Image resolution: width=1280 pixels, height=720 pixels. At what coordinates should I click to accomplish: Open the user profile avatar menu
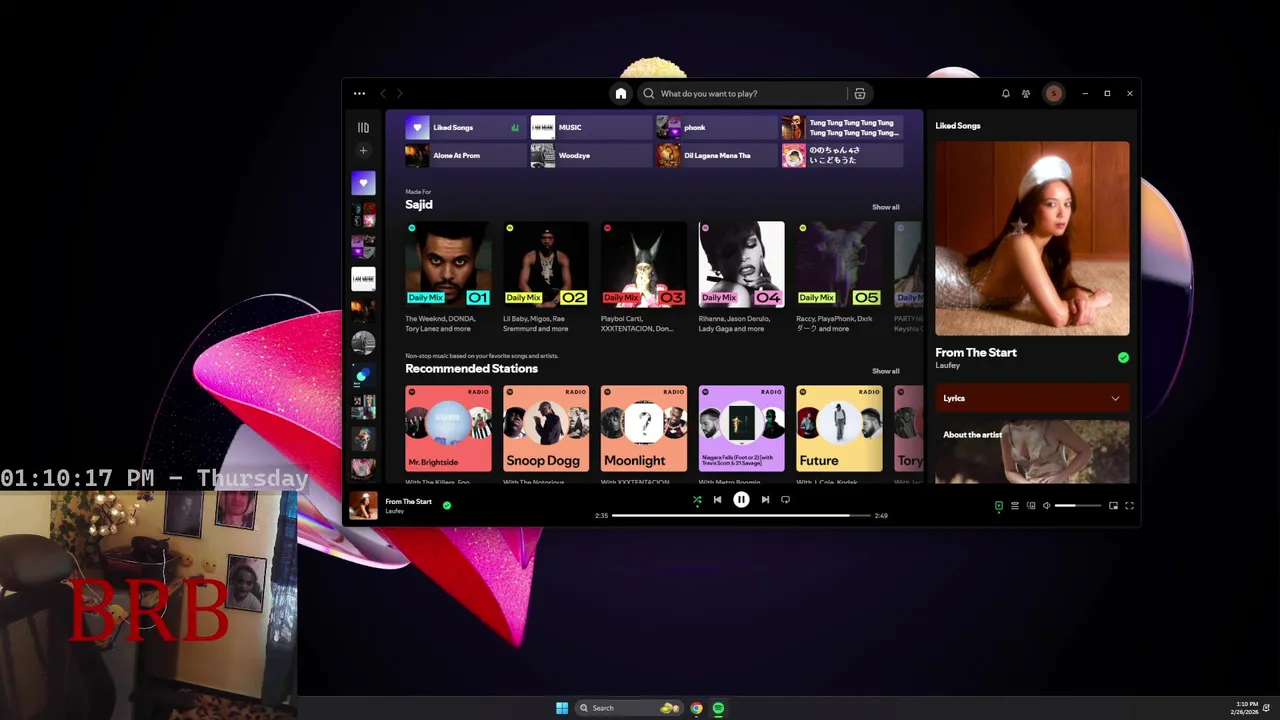[1053, 93]
